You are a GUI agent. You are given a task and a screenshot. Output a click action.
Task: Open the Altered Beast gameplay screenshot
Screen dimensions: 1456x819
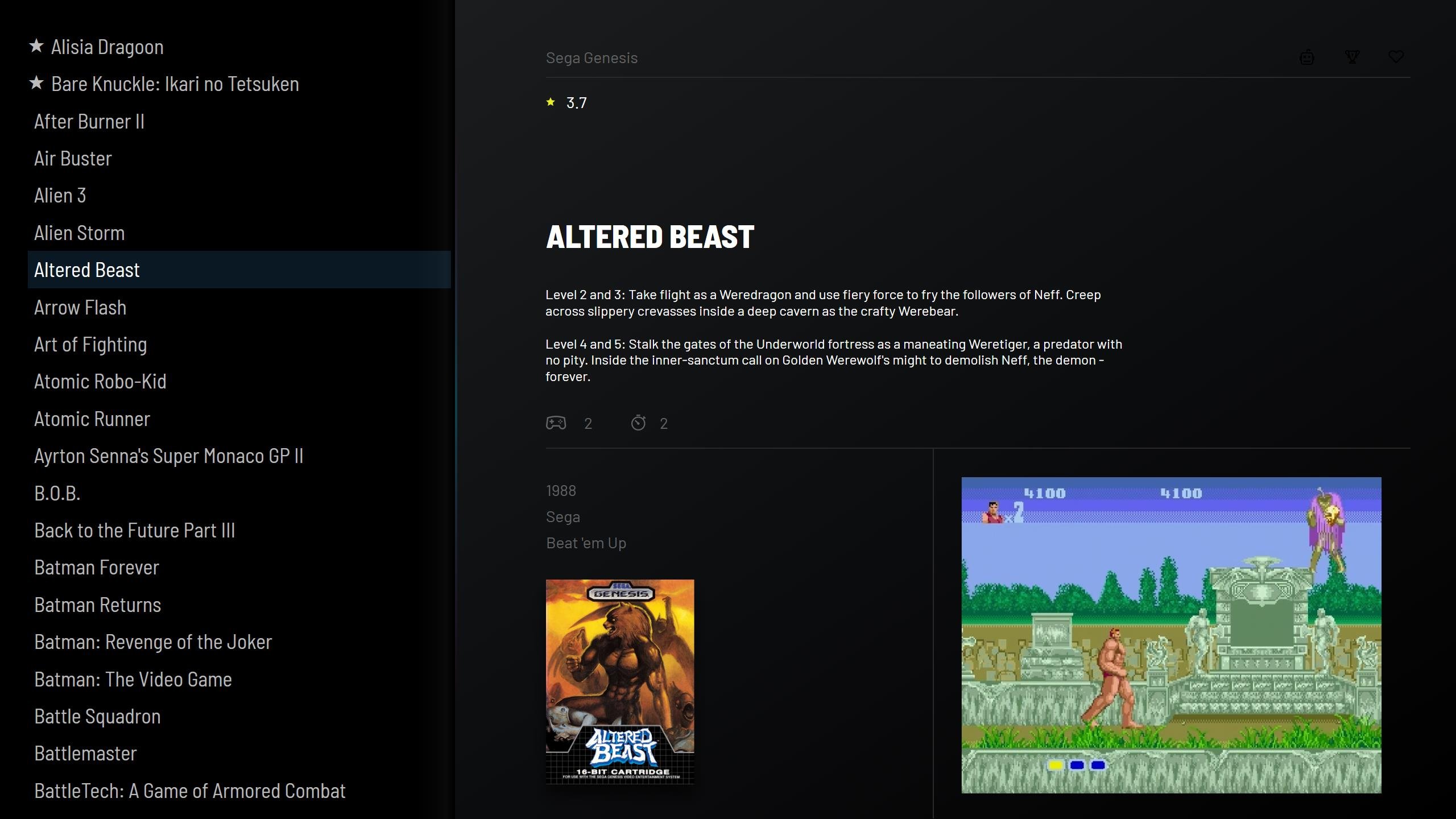(1171, 635)
